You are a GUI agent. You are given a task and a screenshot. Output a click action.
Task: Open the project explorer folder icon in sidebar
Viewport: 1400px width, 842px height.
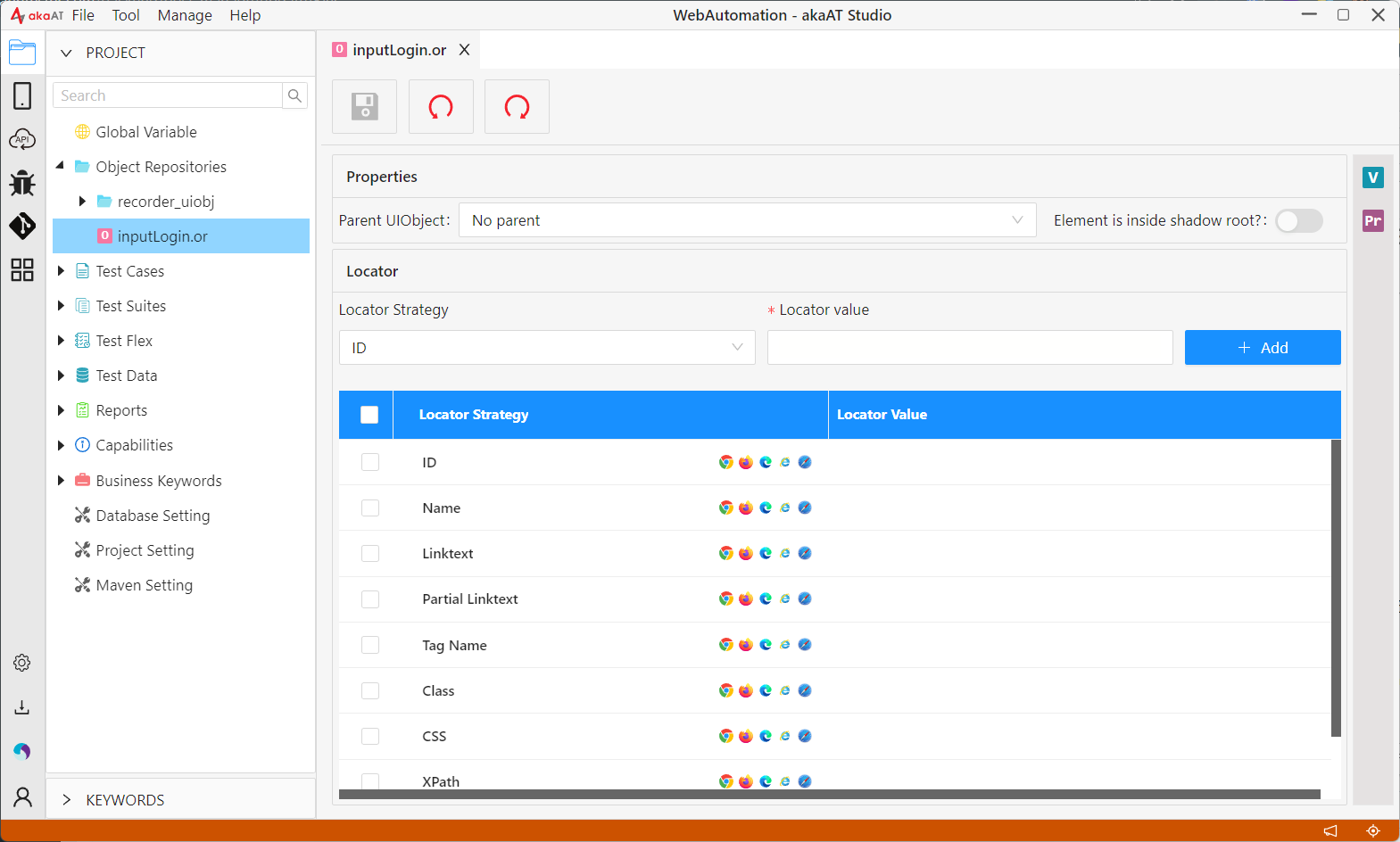pos(22,53)
